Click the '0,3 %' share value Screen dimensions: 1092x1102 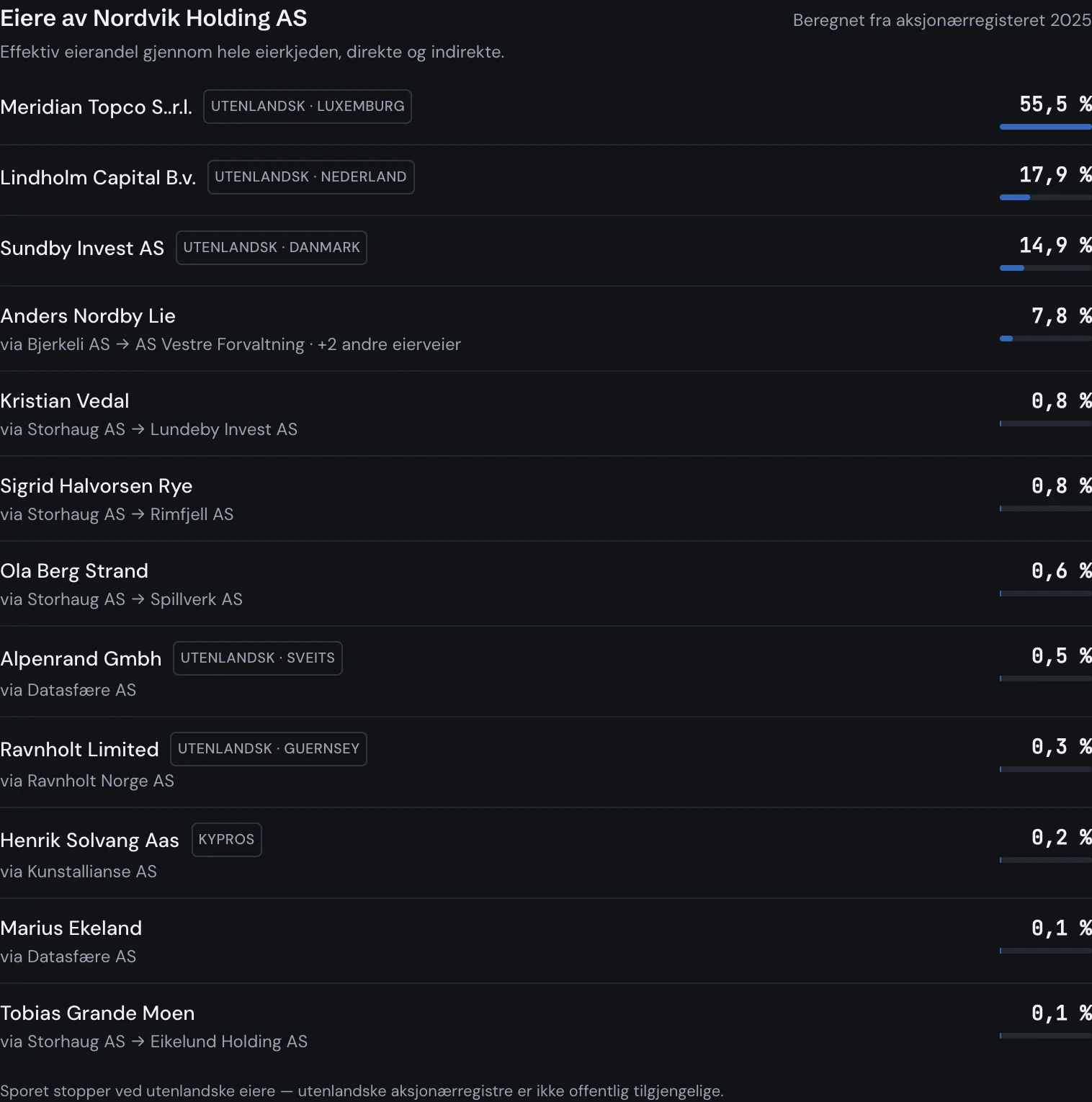click(1062, 747)
